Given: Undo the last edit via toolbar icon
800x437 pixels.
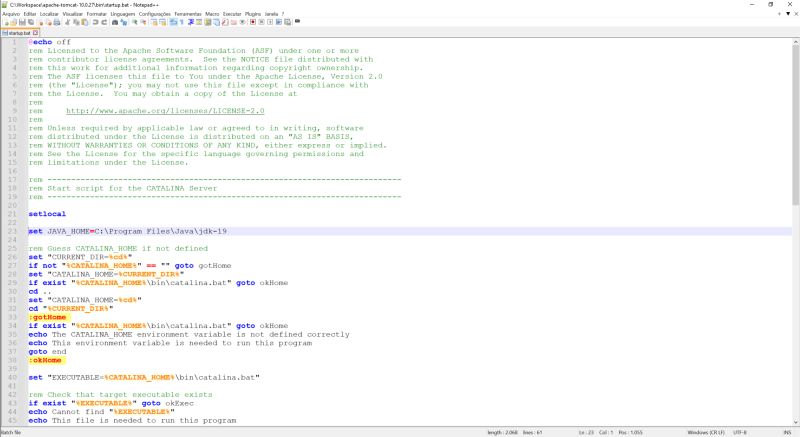Looking at the screenshot, I should click(95, 22).
